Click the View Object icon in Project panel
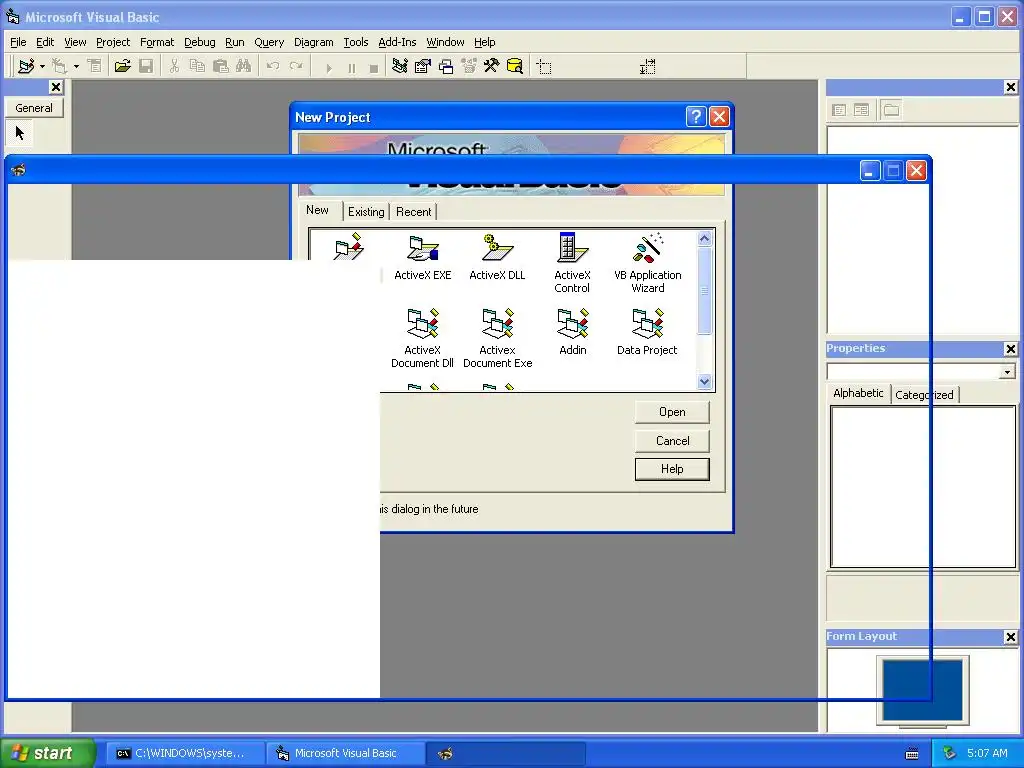 [x=861, y=110]
